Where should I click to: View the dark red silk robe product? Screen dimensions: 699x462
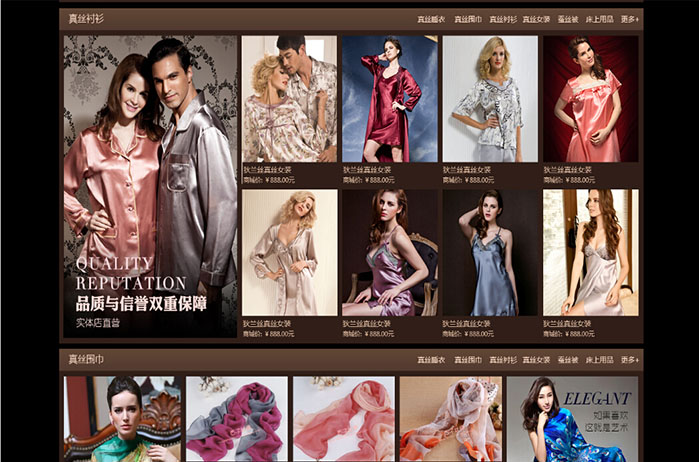390,99
